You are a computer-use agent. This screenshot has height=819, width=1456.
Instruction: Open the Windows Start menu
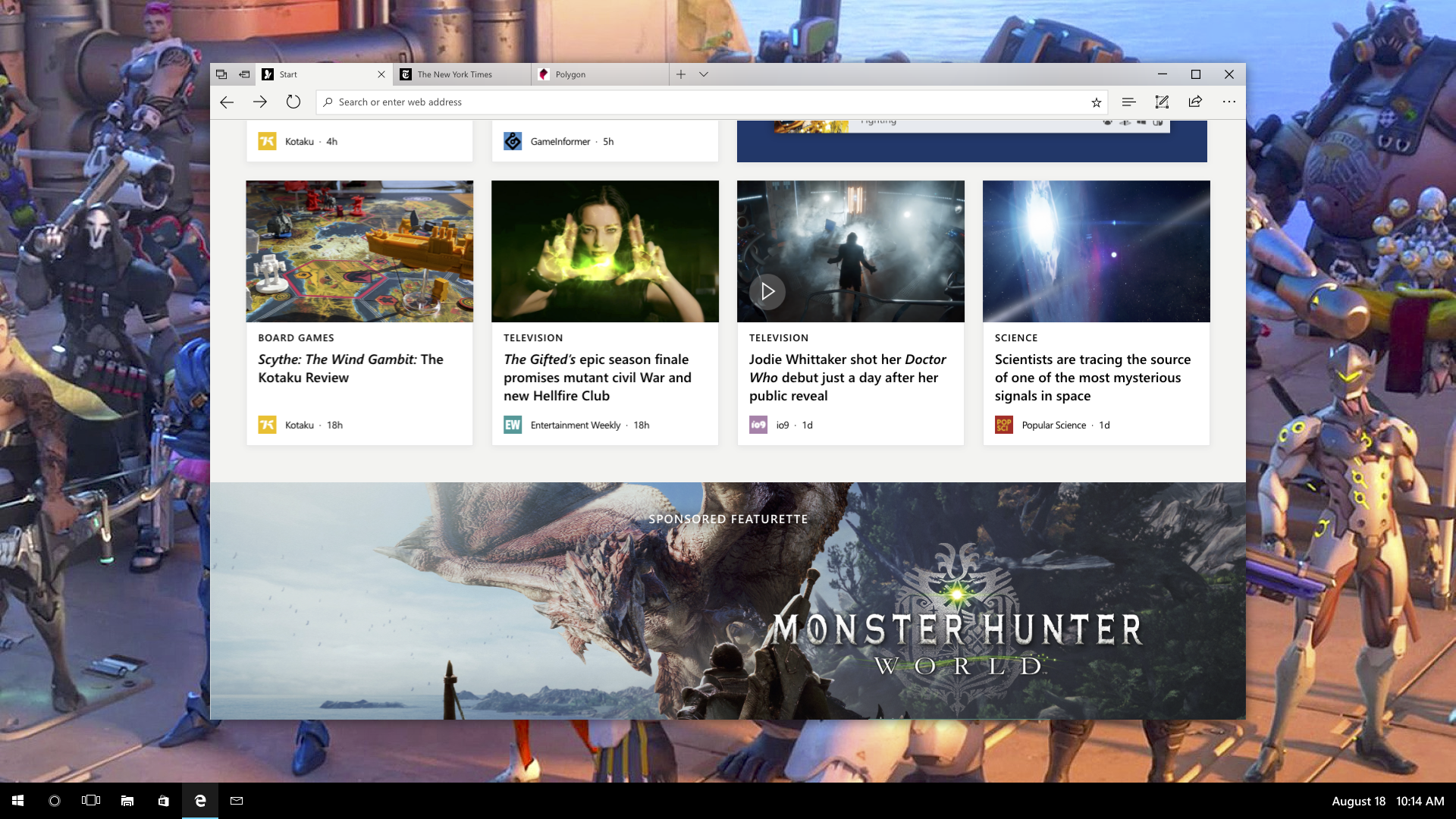18,801
